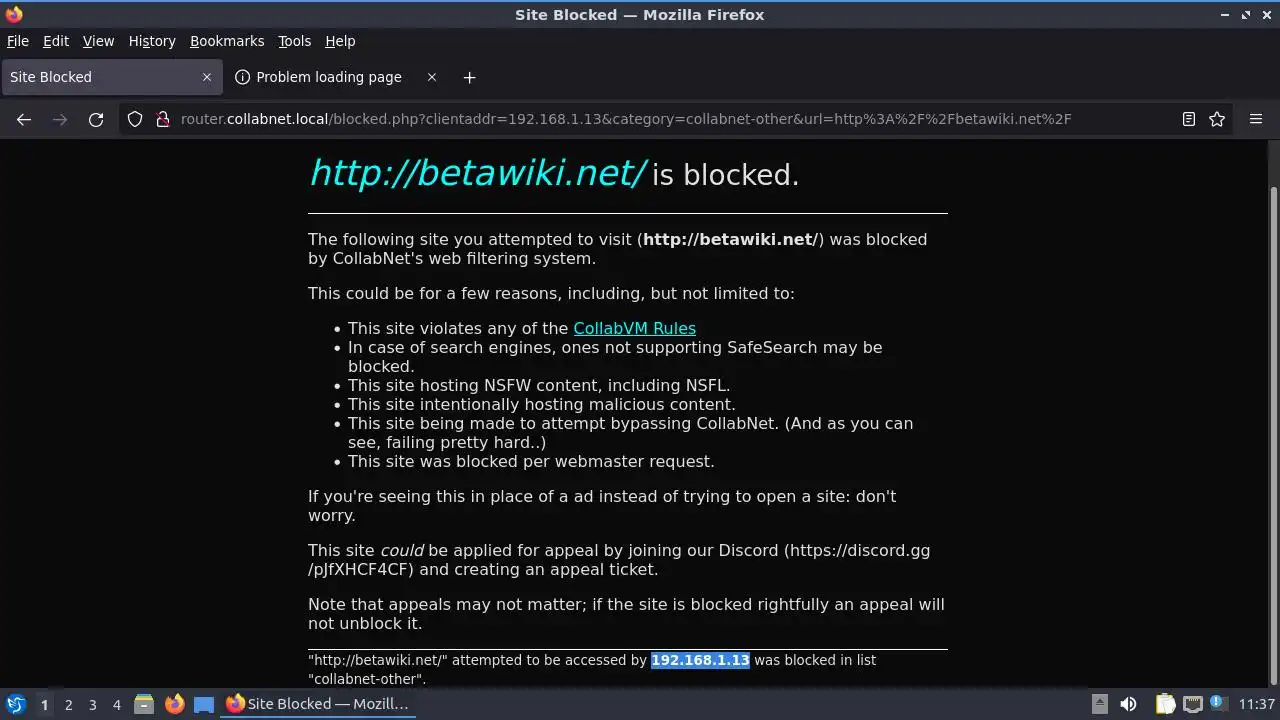Launch Firefox from taskbar quicklaunch
The image size is (1280, 720).
(x=174, y=704)
